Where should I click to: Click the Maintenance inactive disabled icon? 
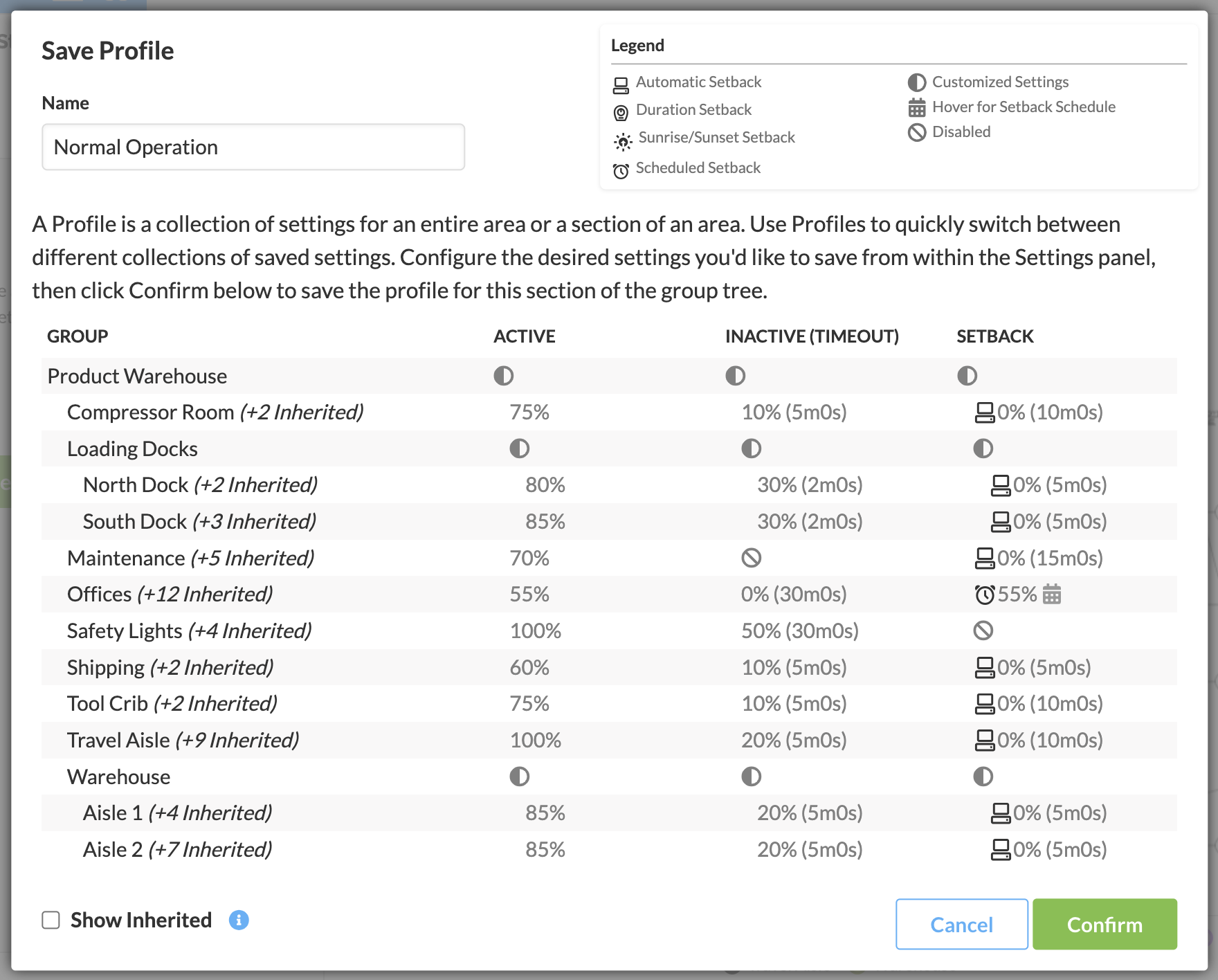(x=751, y=558)
